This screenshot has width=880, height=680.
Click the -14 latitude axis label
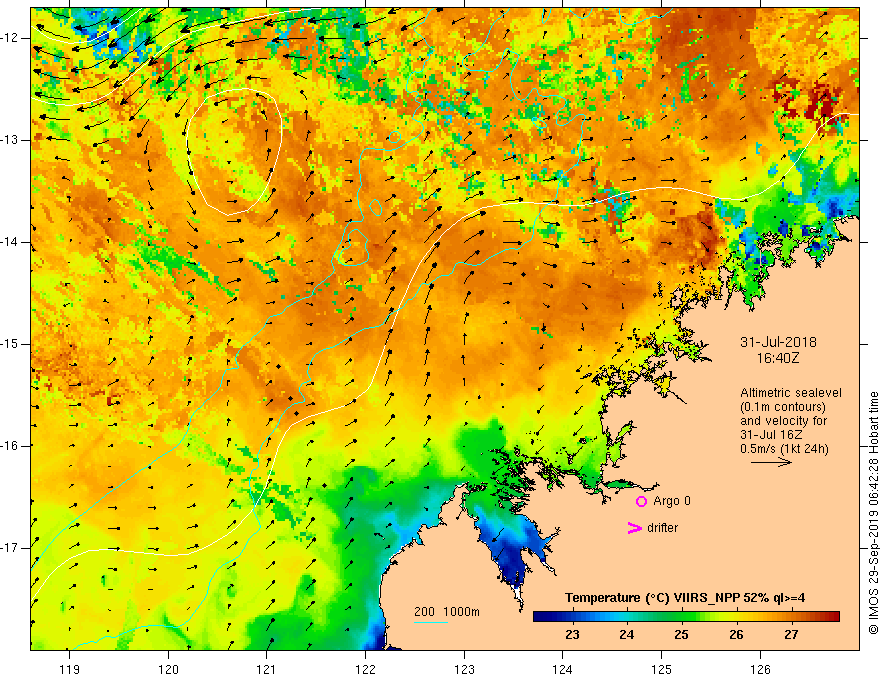pyautogui.click(x=10, y=242)
